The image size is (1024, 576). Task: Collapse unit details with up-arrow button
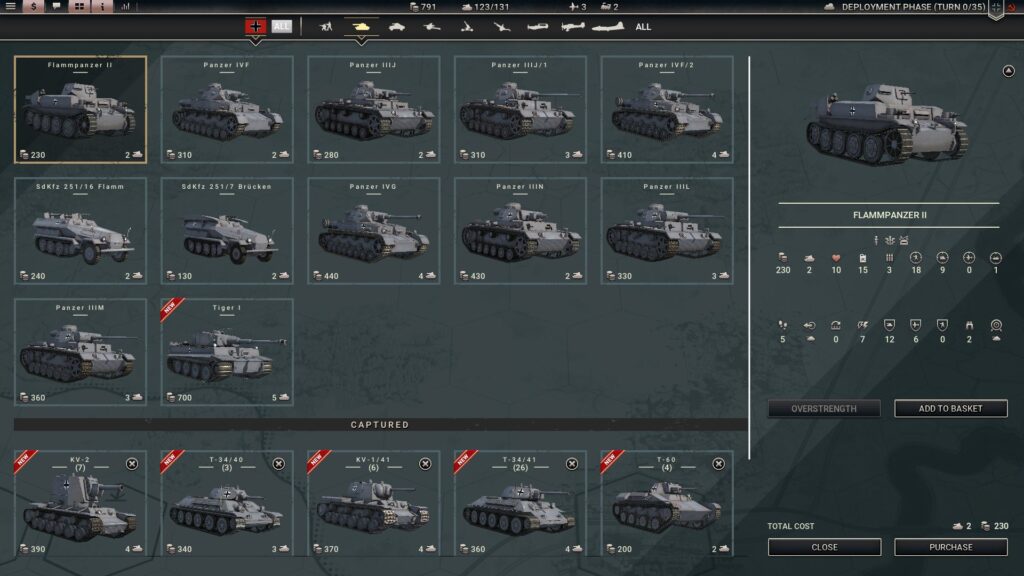coord(1007,71)
